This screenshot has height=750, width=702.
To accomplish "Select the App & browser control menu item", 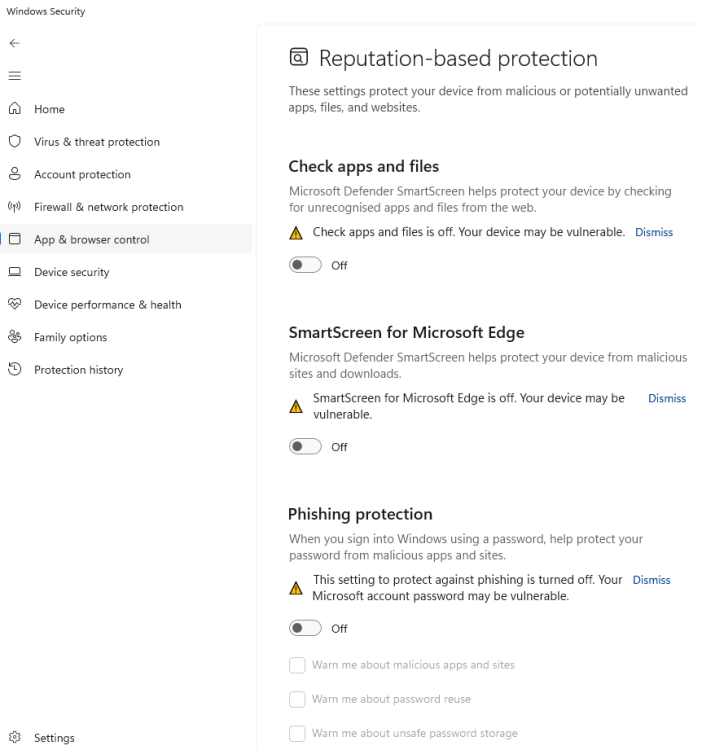I will (x=91, y=240).
